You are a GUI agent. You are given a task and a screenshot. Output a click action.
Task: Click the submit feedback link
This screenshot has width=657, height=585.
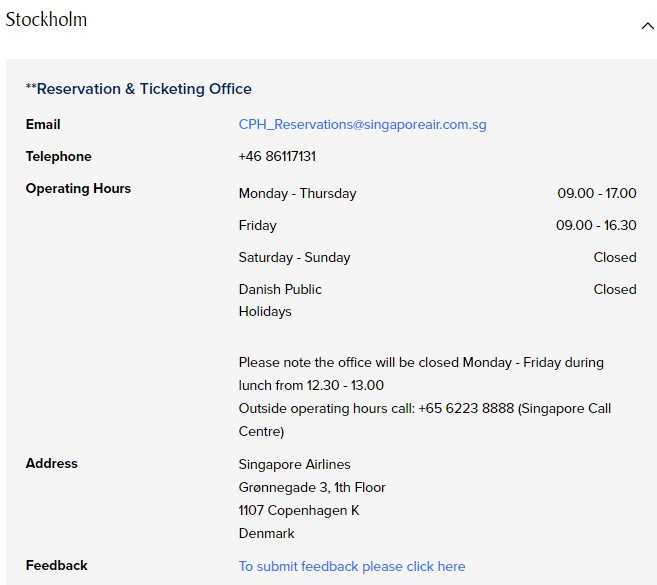(x=352, y=566)
